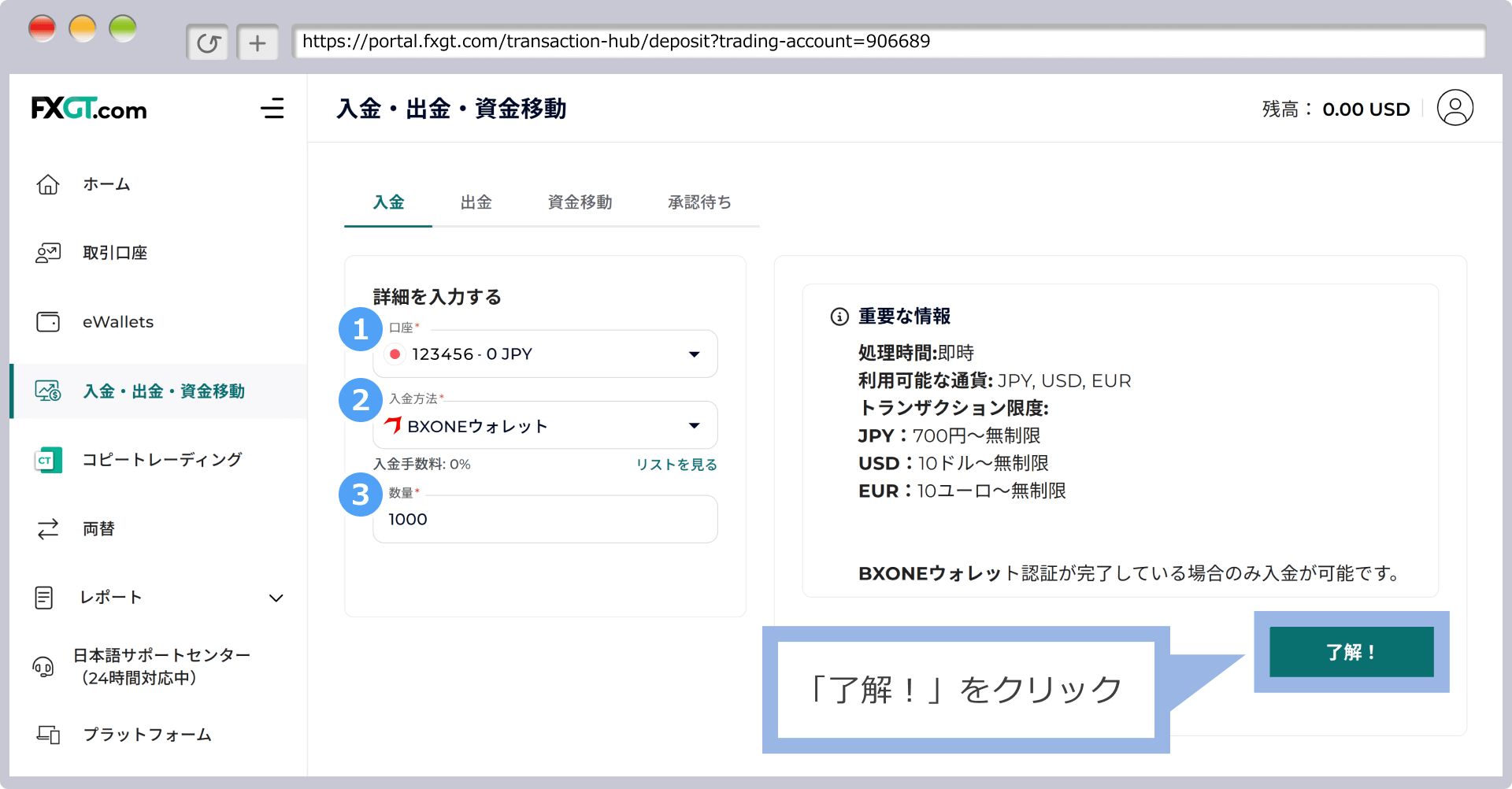Open the 日本語サポートセンター headset icon
This screenshot has height=789, width=1512.
click(x=43, y=666)
